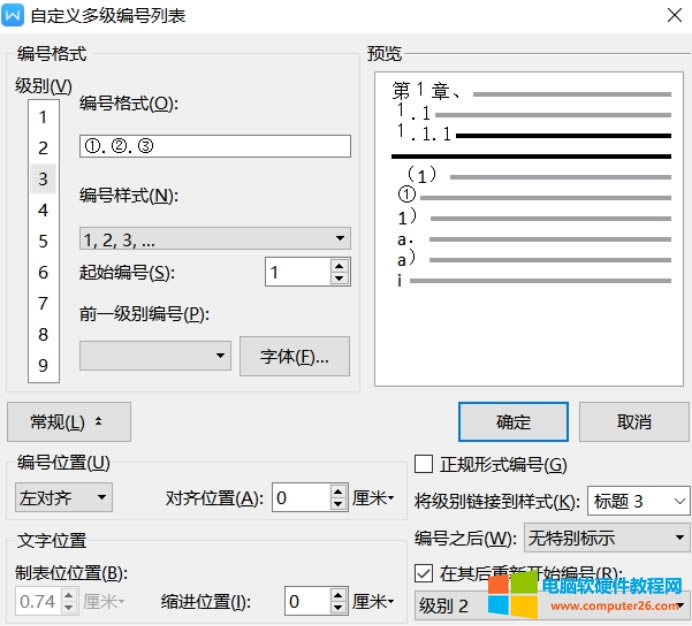
Task: Confirm with the 确定 button
Action: click(513, 422)
